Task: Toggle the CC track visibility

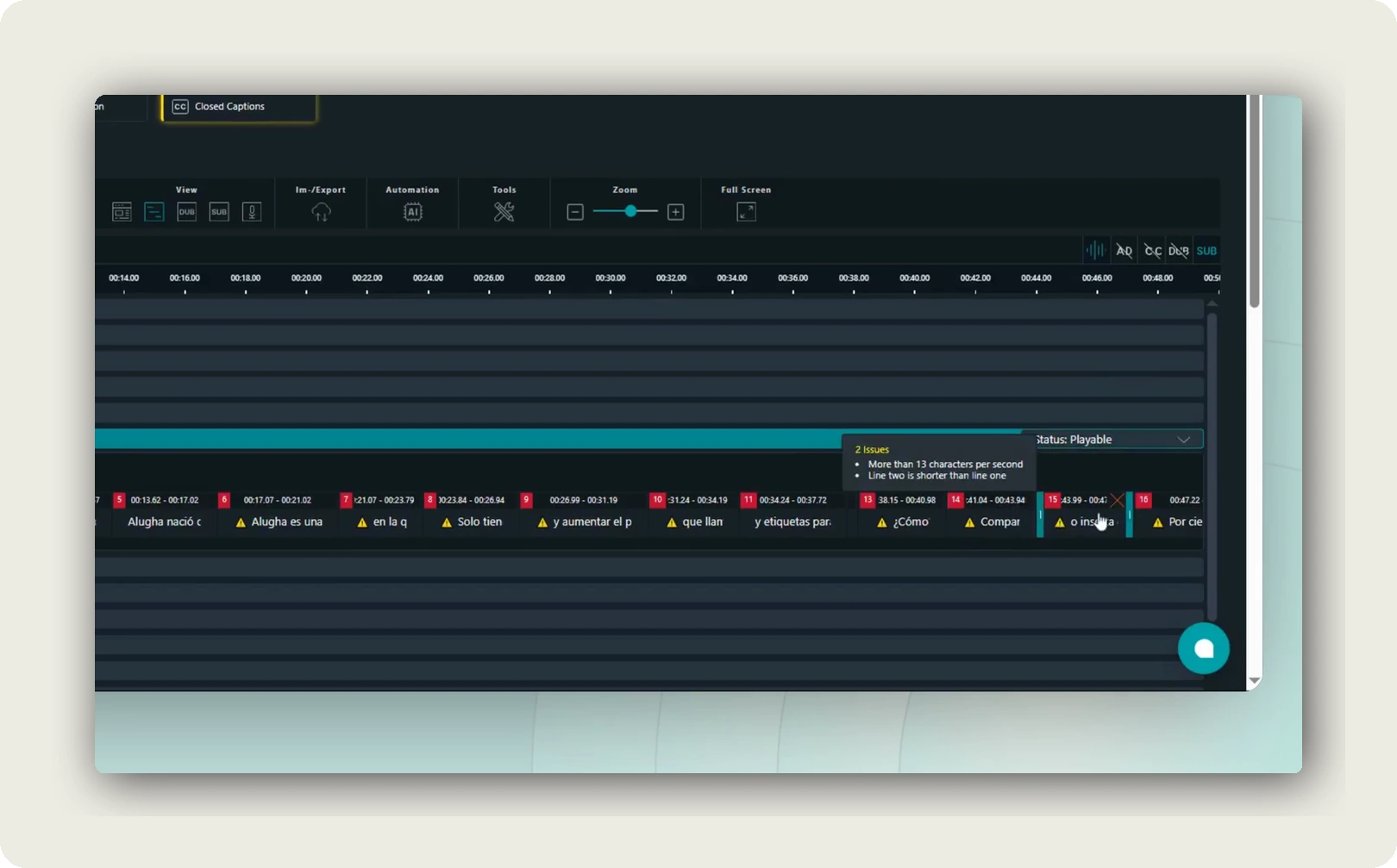Action: coord(1152,251)
